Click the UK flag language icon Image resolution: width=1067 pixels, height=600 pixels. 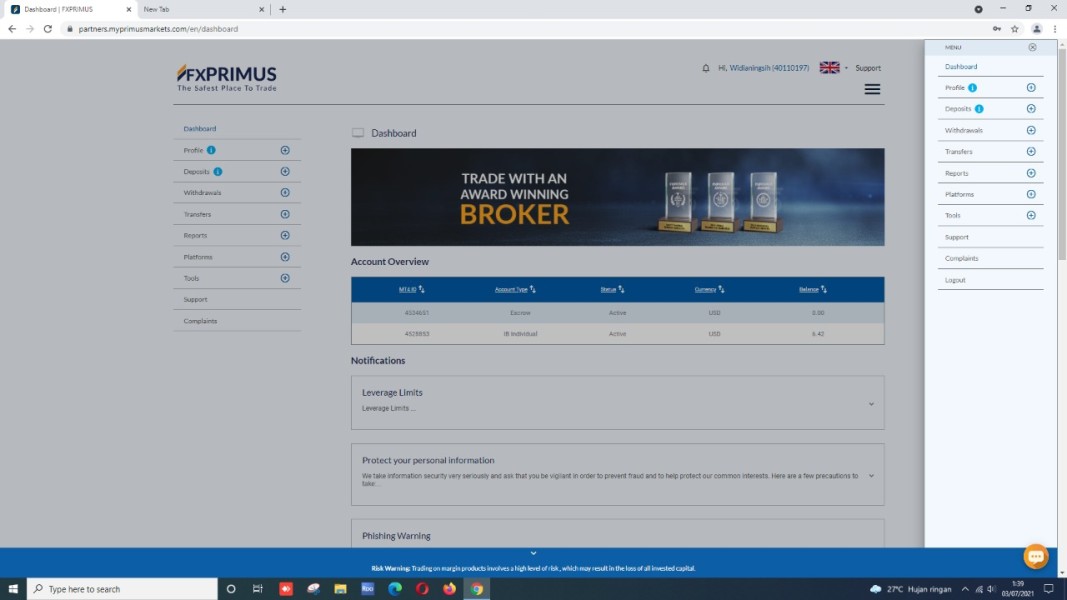point(830,67)
